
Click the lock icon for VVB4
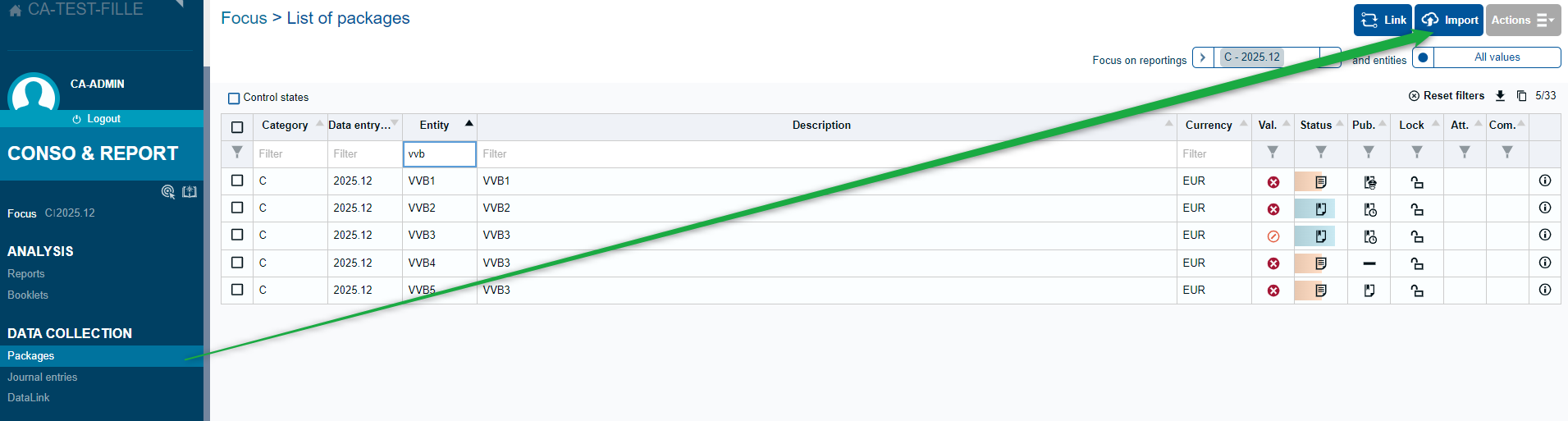click(x=1417, y=263)
